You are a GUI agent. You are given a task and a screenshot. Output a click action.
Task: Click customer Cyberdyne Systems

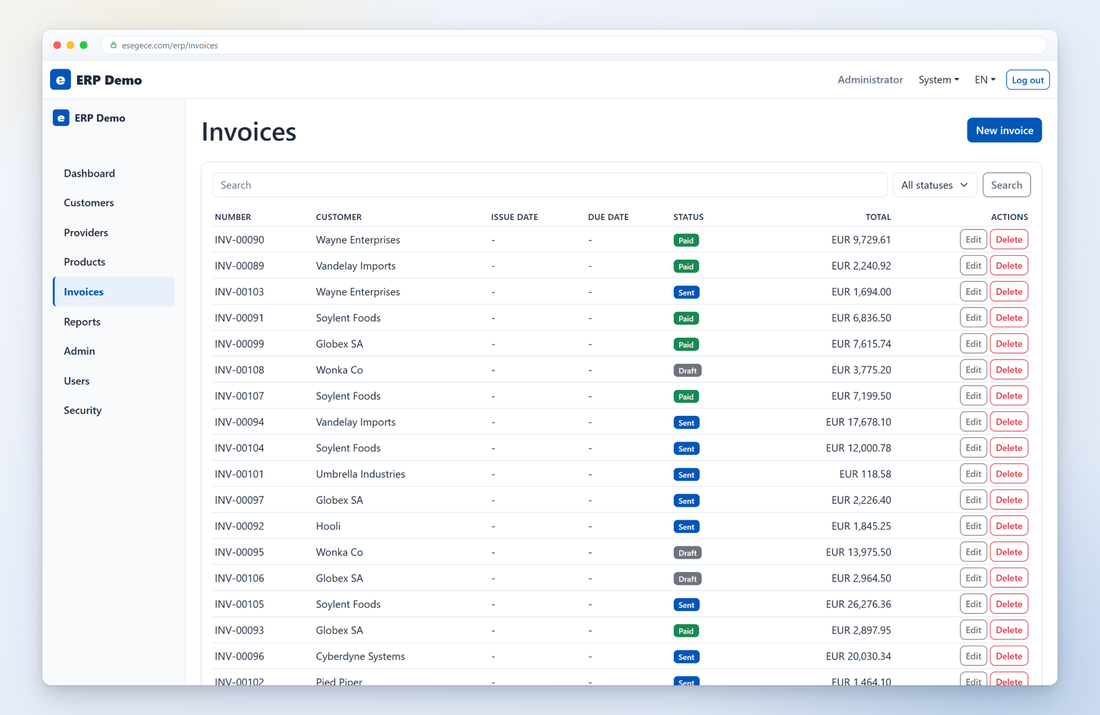click(360, 656)
